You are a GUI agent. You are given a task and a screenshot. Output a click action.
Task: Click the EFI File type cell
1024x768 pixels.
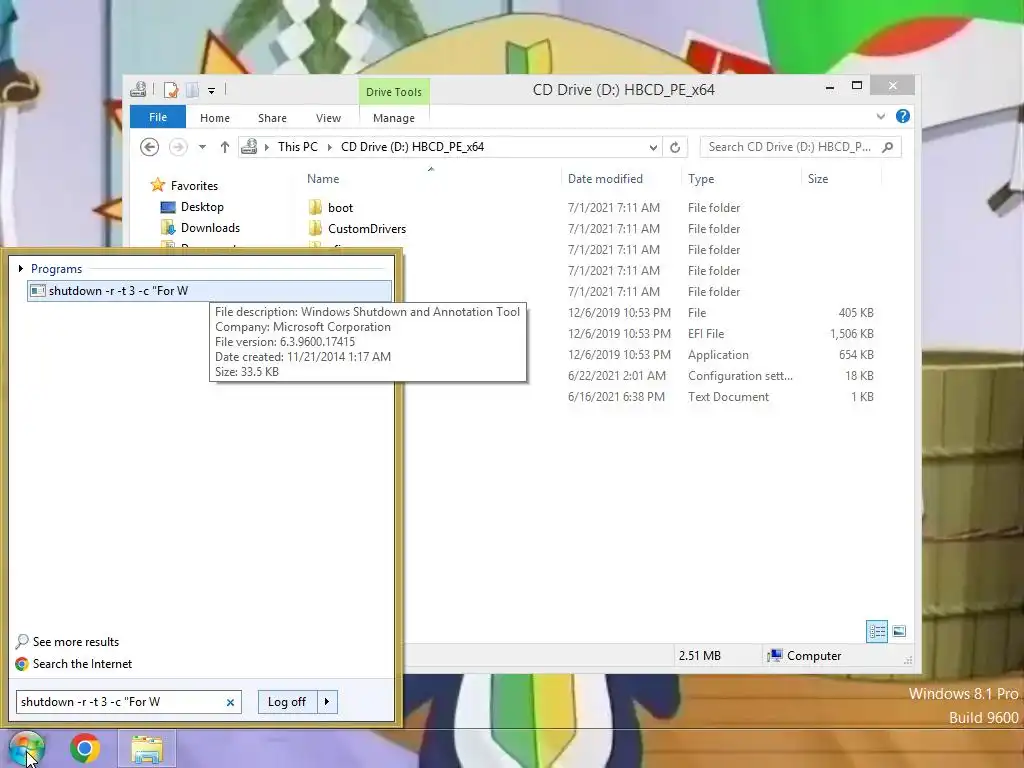[706, 334]
